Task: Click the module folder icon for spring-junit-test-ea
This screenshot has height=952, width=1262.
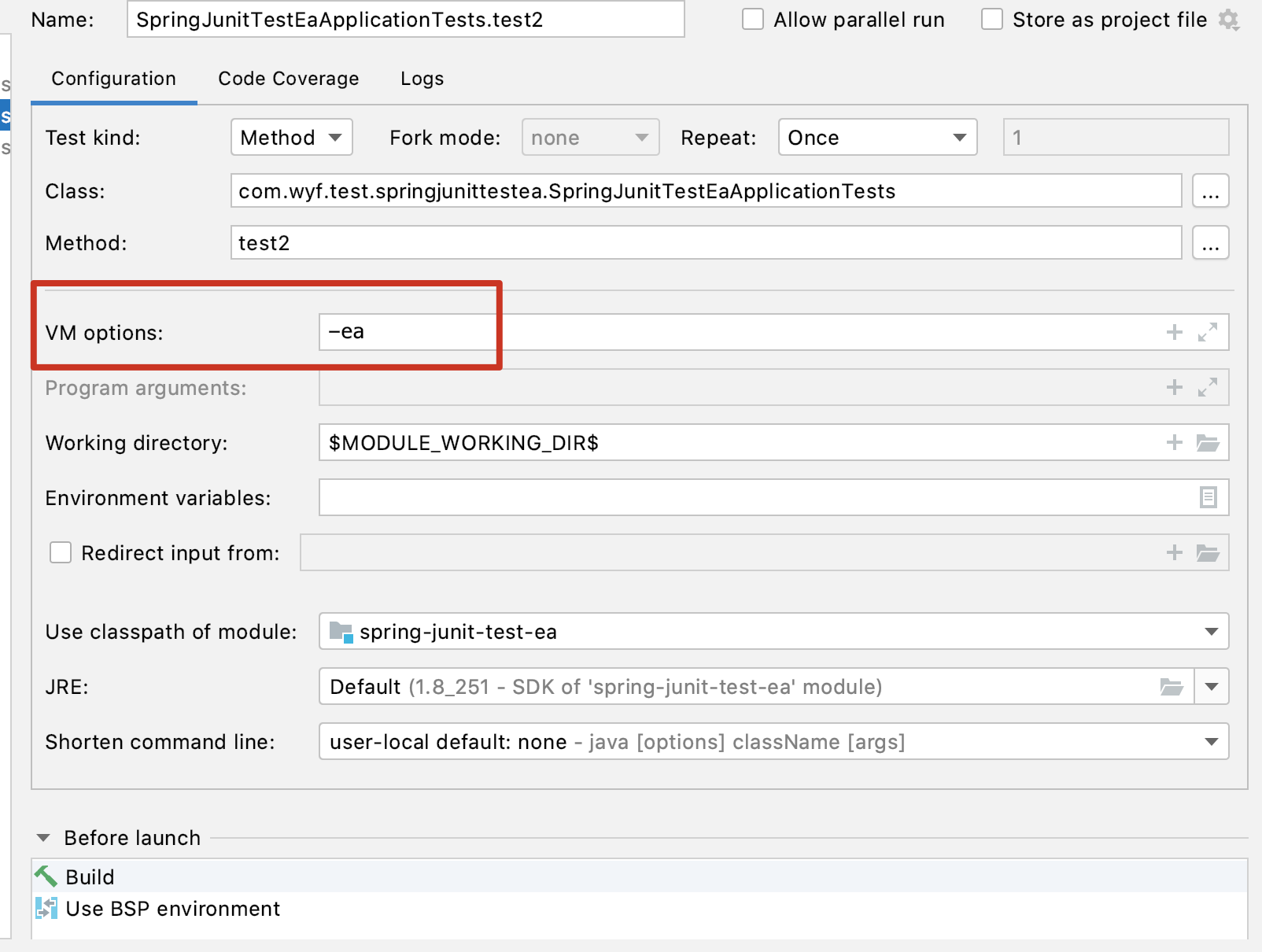Action: (x=341, y=632)
